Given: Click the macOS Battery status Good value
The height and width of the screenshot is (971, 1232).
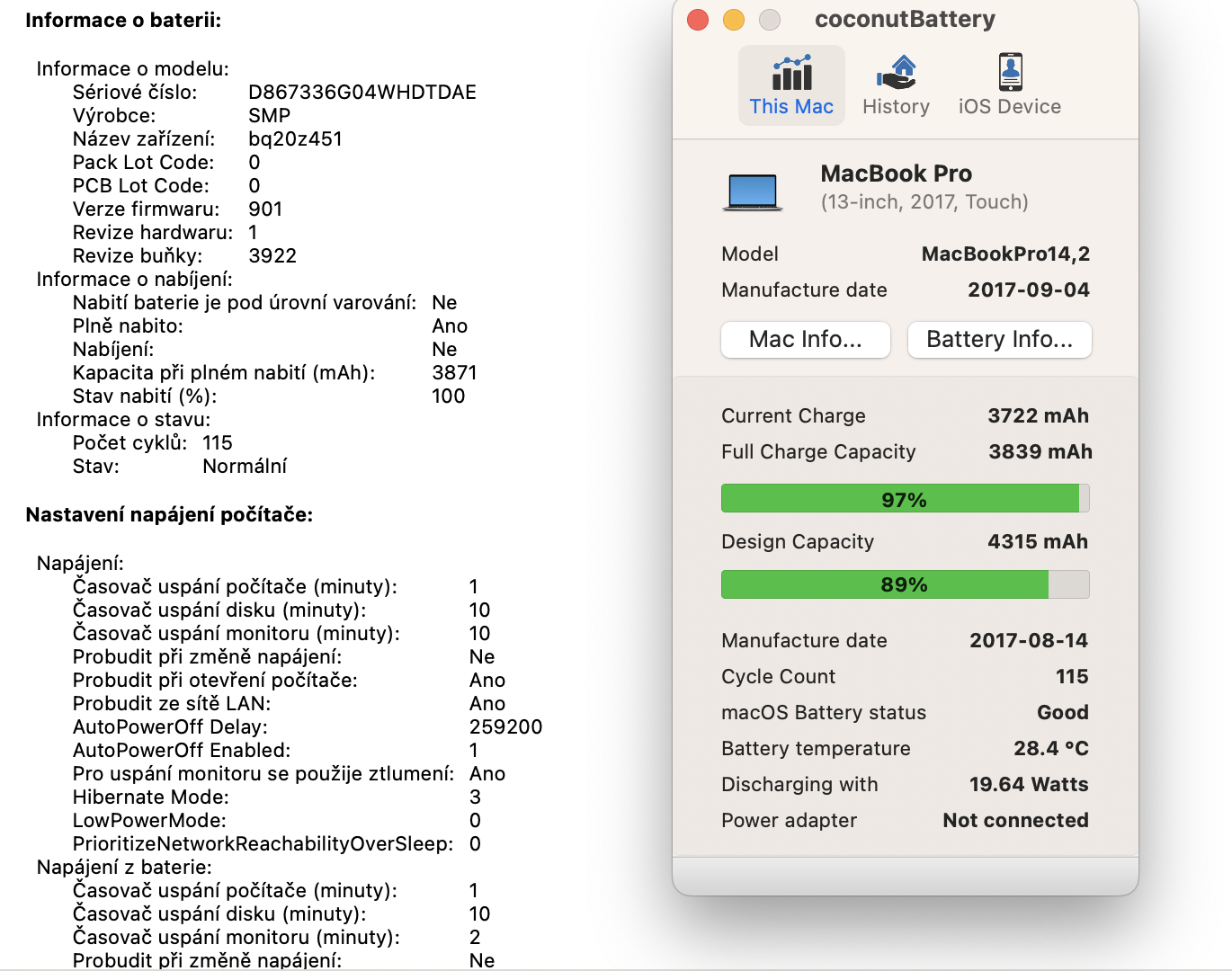Looking at the screenshot, I should [1063, 713].
